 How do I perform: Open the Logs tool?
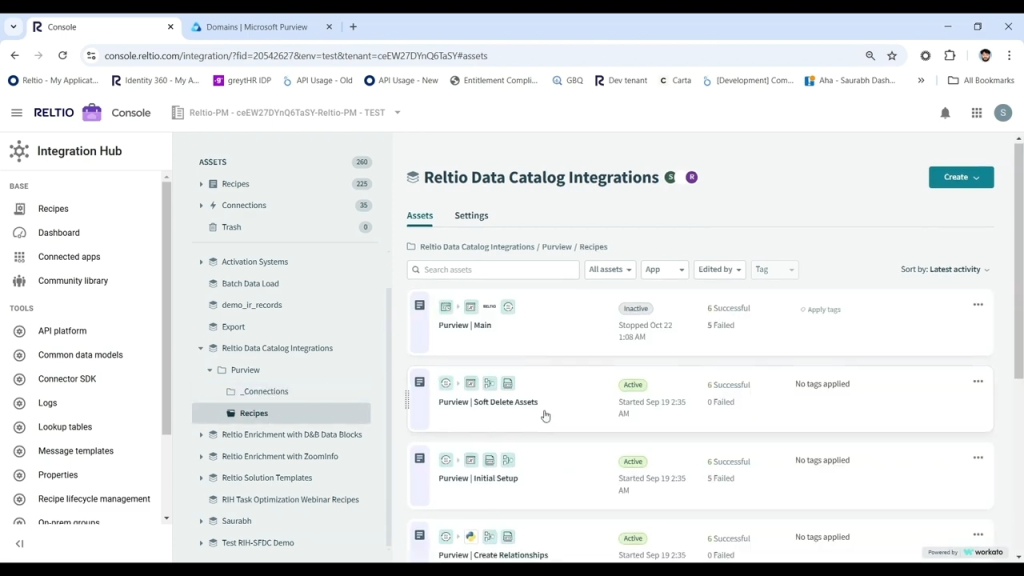pos(47,402)
